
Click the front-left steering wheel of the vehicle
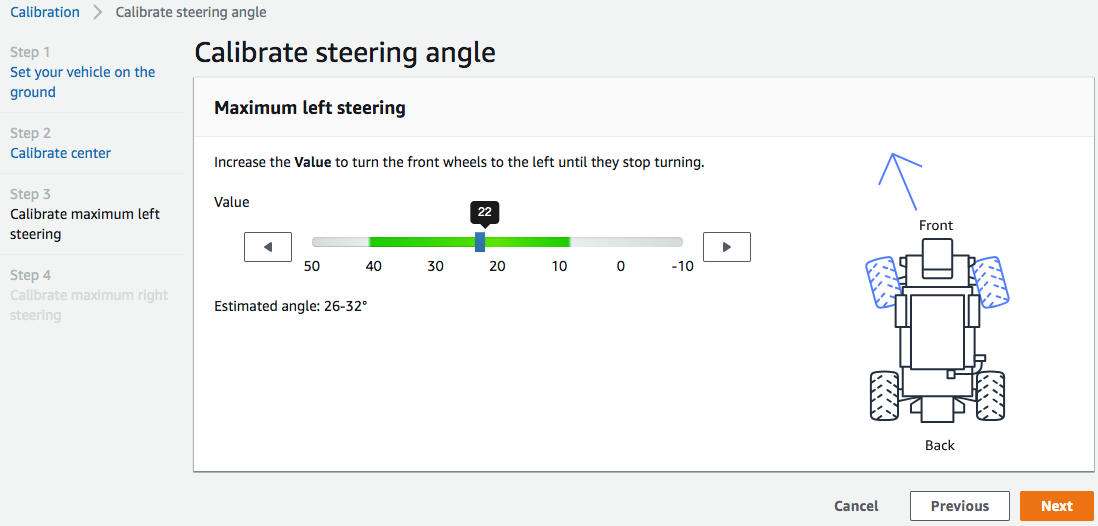point(882,281)
